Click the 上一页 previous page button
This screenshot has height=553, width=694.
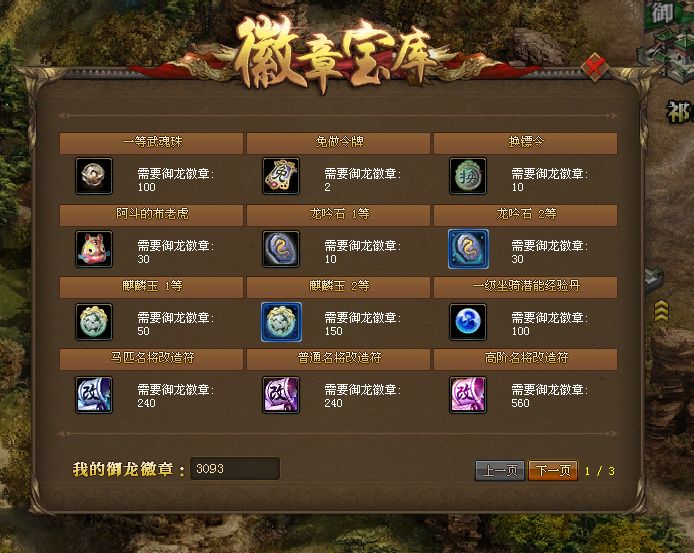click(x=500, y=470)
